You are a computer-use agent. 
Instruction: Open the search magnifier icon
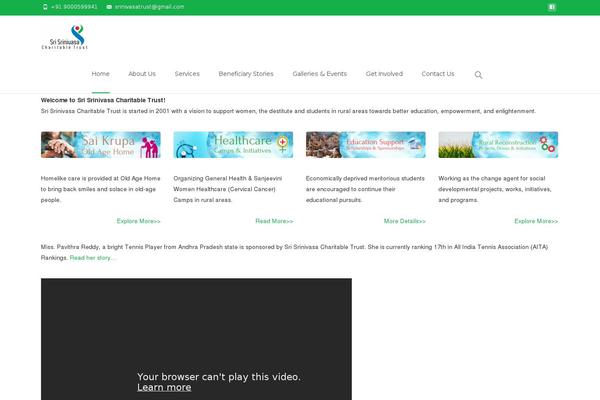click(478, 75)
